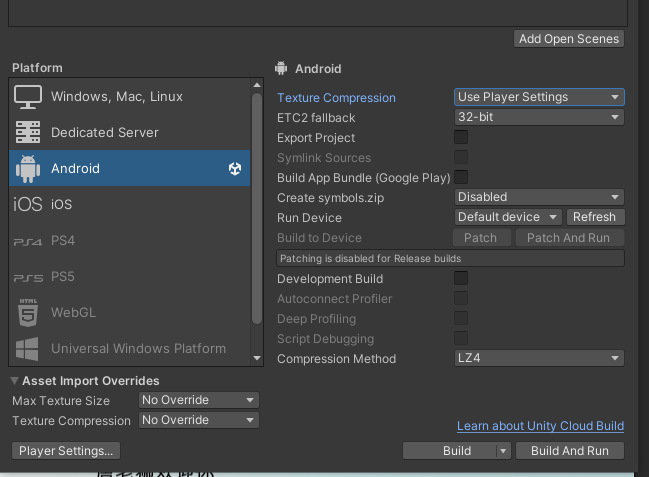
Task: Open the Run Device Default device dropdown
Action: (508, 217)
